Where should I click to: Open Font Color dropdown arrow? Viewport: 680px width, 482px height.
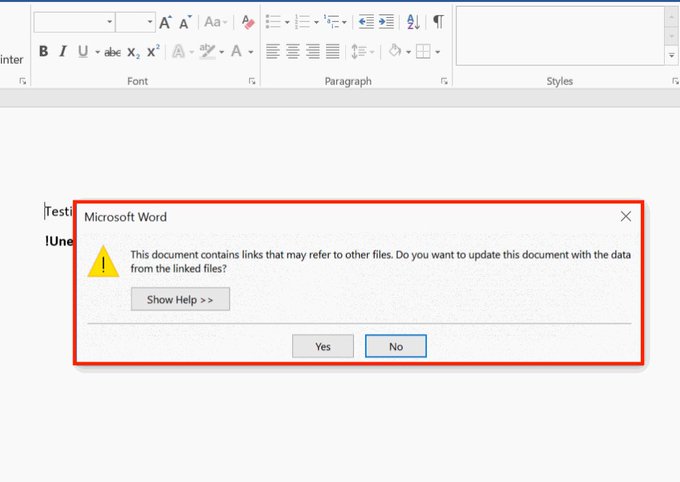[251, 52]
